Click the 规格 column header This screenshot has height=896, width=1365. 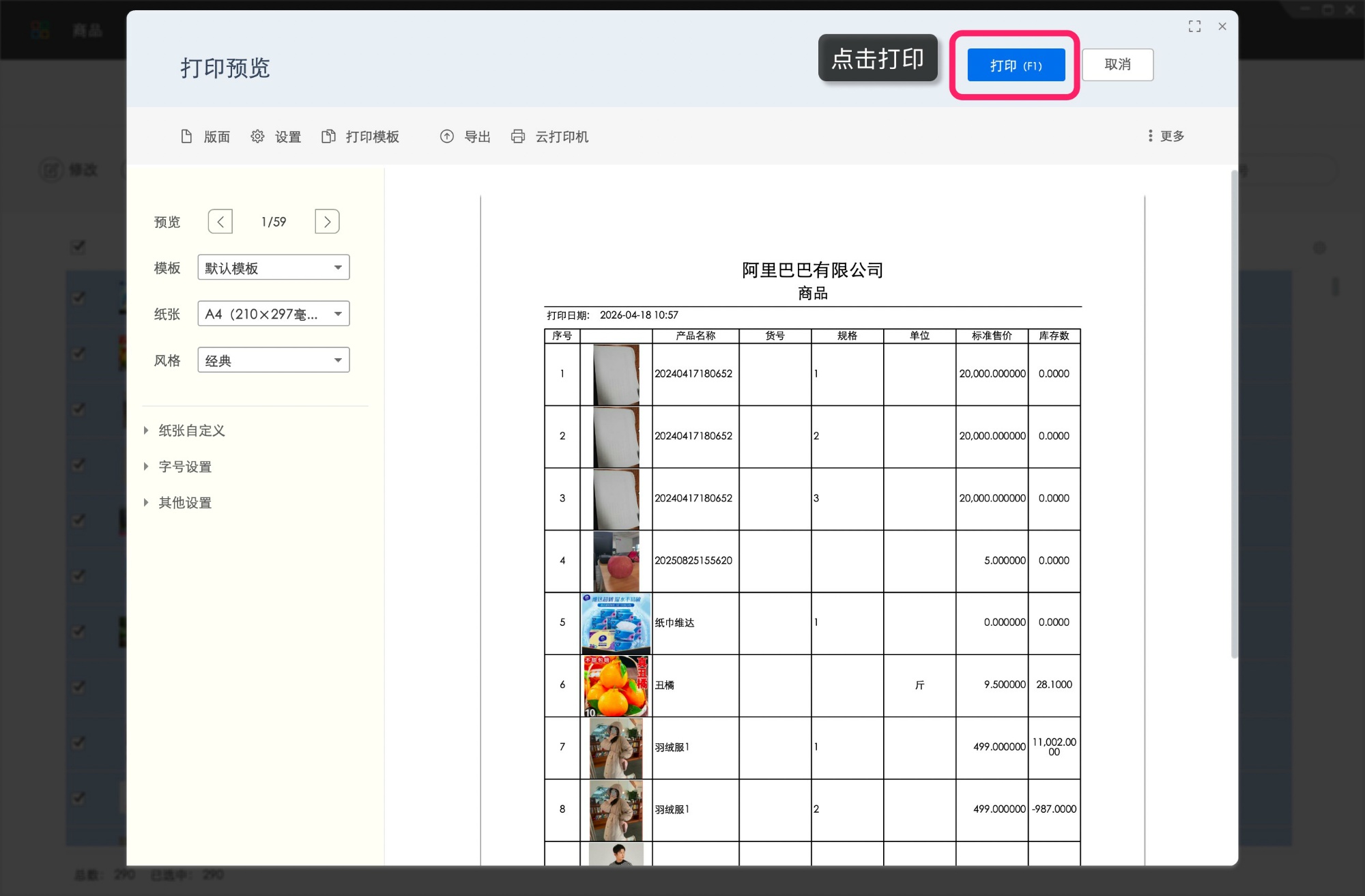[x=847, y=336]
